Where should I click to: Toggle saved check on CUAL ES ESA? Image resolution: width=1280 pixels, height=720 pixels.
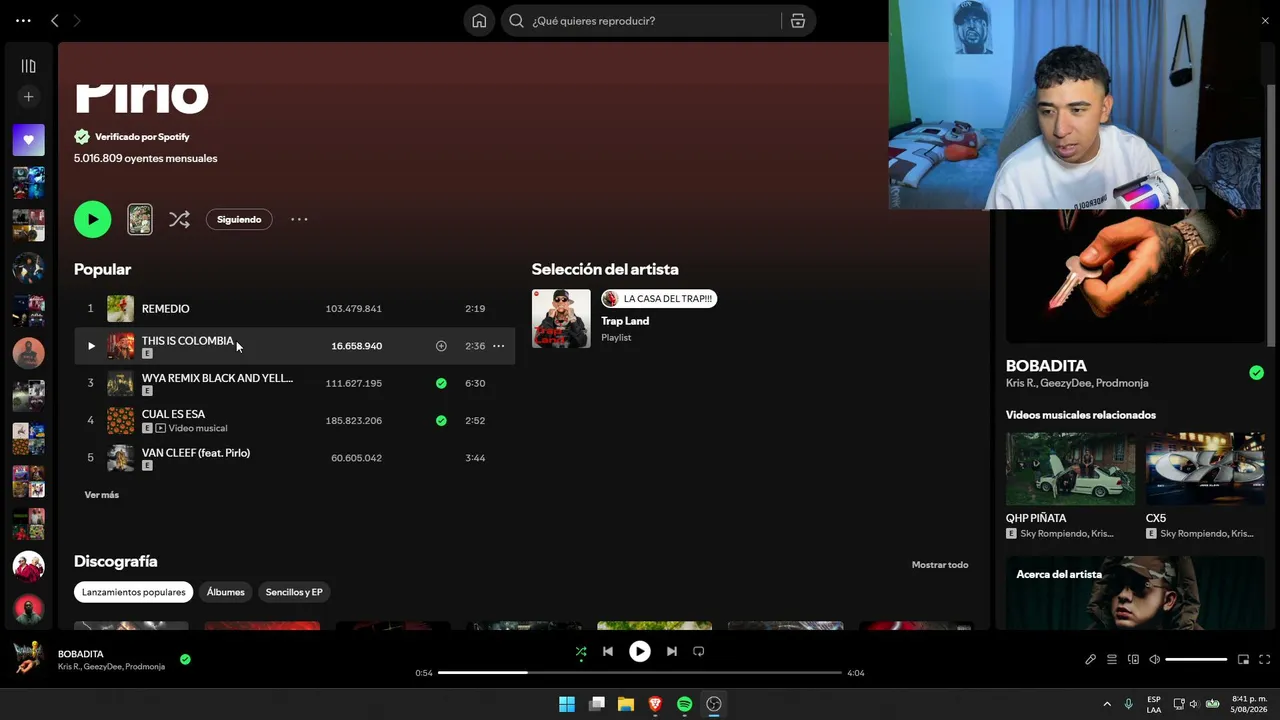441,420
